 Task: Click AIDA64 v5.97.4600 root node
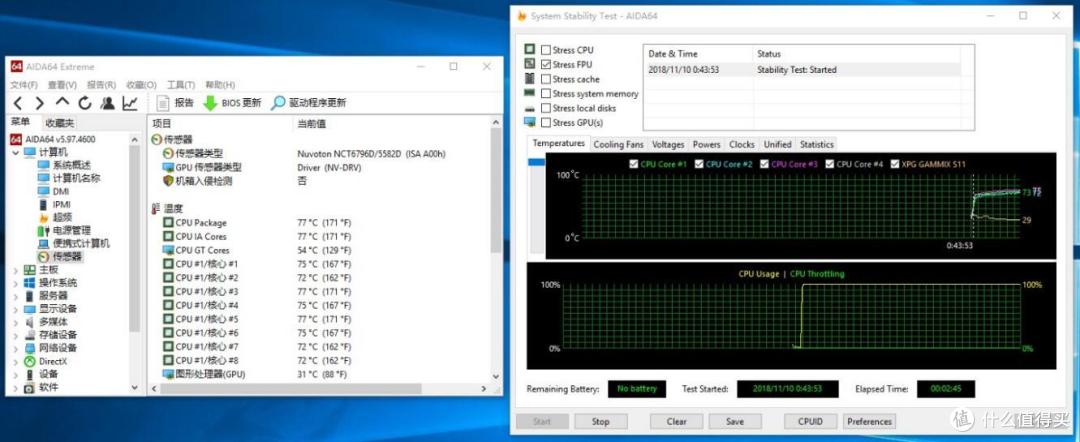[x=53, y=139]
